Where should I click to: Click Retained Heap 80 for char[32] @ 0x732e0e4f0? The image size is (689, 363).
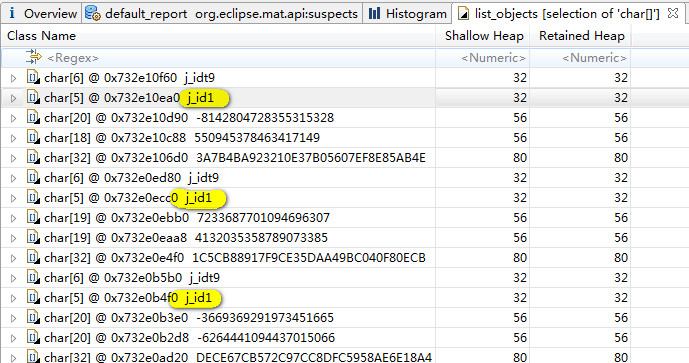tap(621, 258)
